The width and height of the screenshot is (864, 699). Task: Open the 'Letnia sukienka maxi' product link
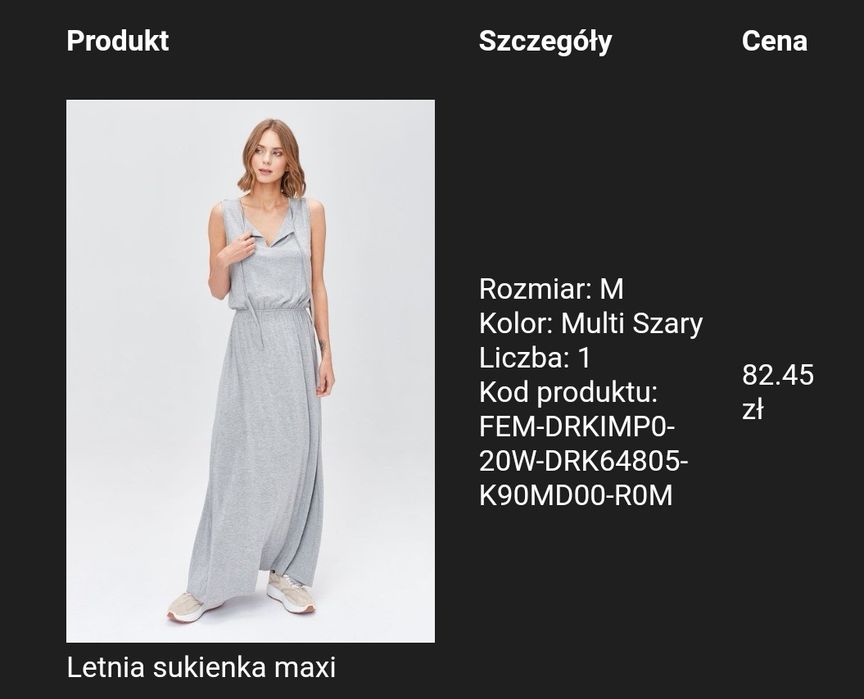pyautogui.click(x=201, y=667)
